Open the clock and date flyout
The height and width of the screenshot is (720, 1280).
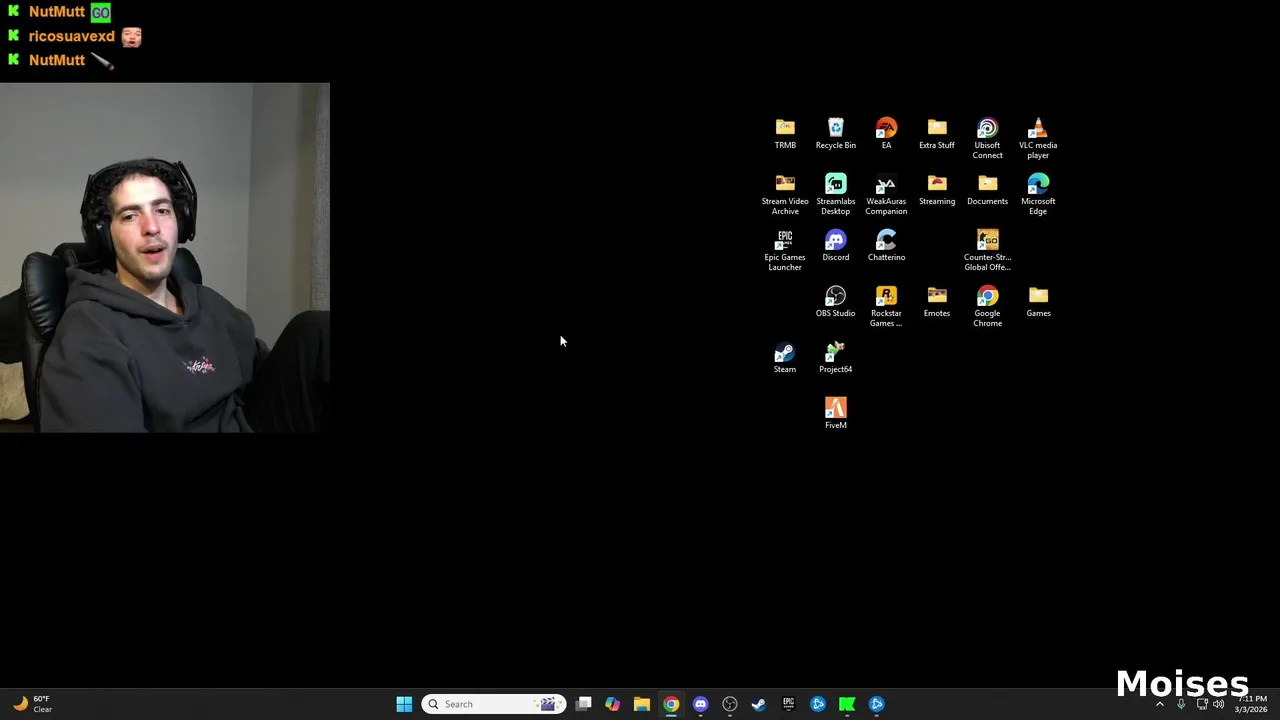tap(1251, 704)
